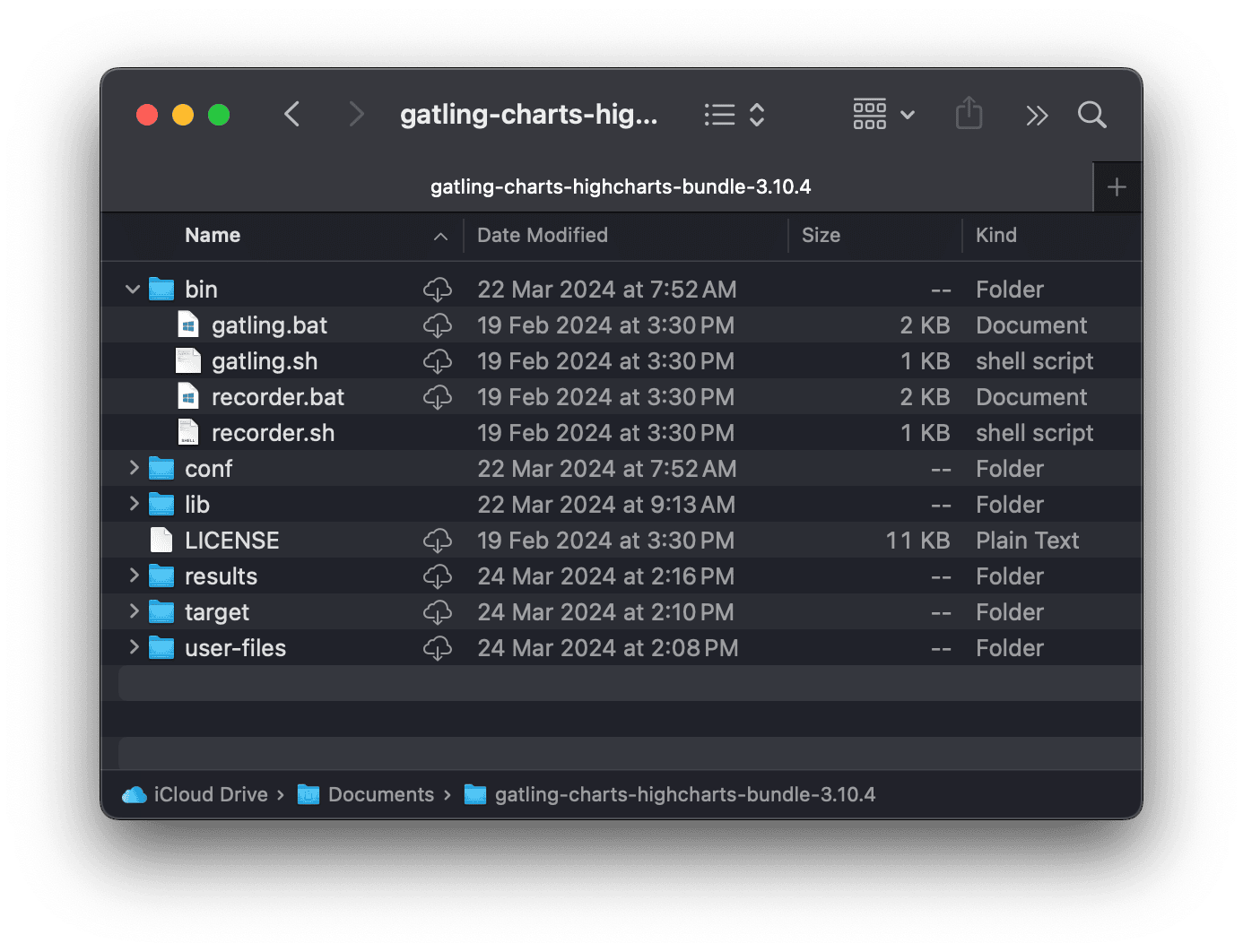Image resolution: width=1243 pixels, height=952 pixels.
Task: Go back with the back arrow
Action: 291,115
